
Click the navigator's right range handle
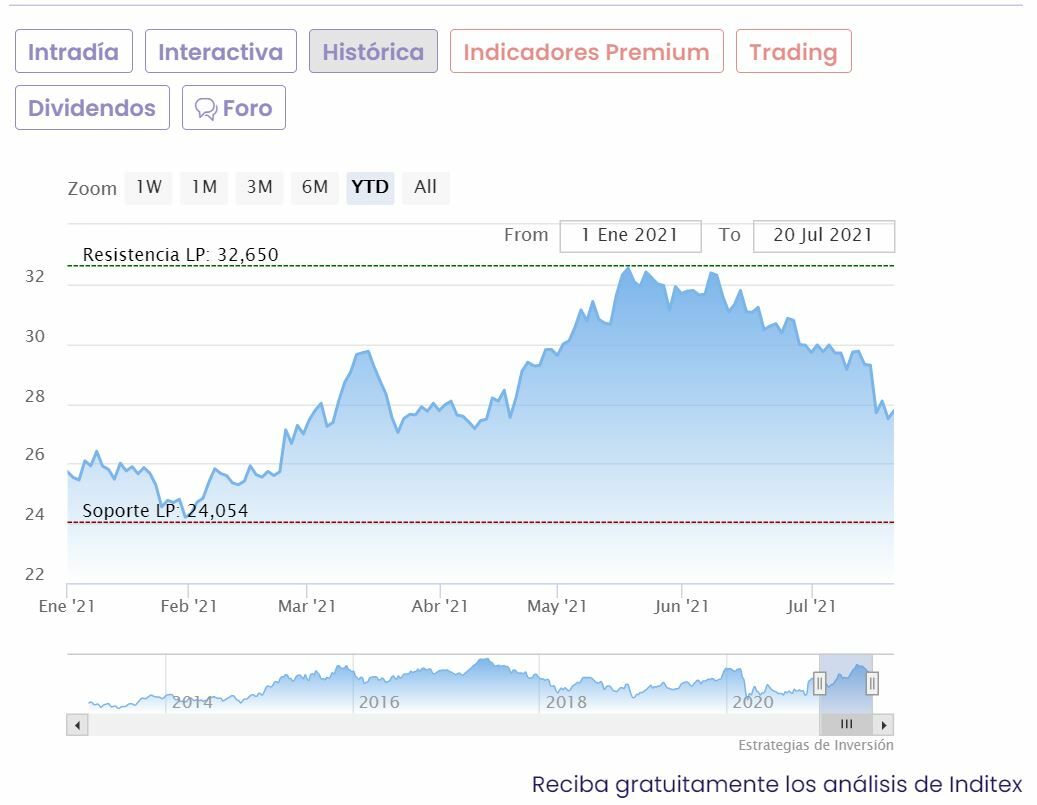[x=872, y=683]
